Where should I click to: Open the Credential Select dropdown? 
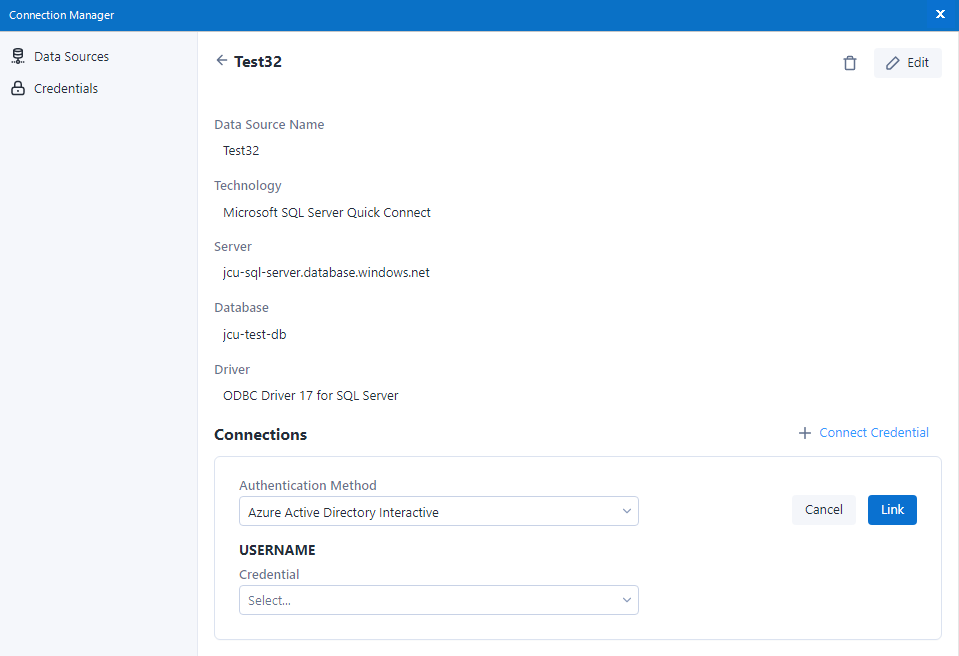pos(438,600)
